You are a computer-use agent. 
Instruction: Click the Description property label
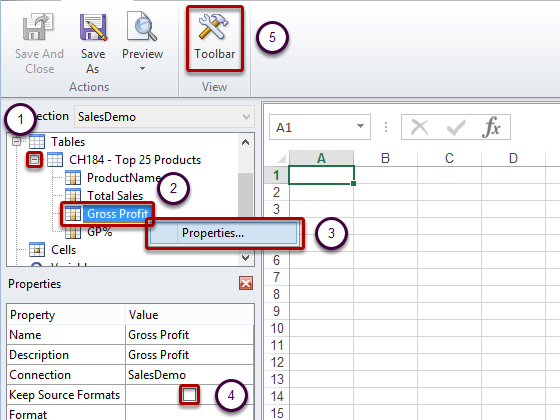[39, 355]
